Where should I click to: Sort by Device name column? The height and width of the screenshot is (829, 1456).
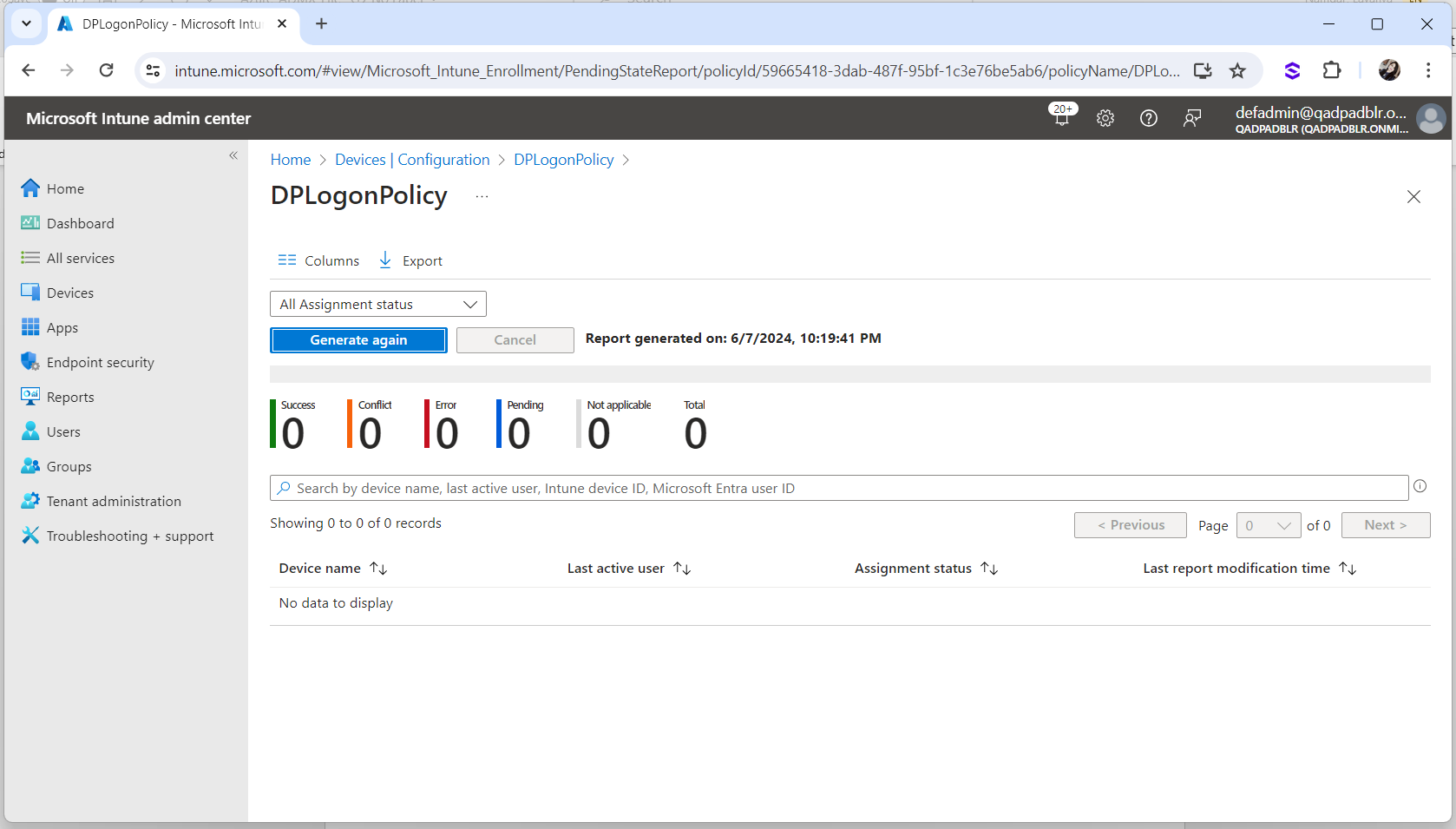333,569
